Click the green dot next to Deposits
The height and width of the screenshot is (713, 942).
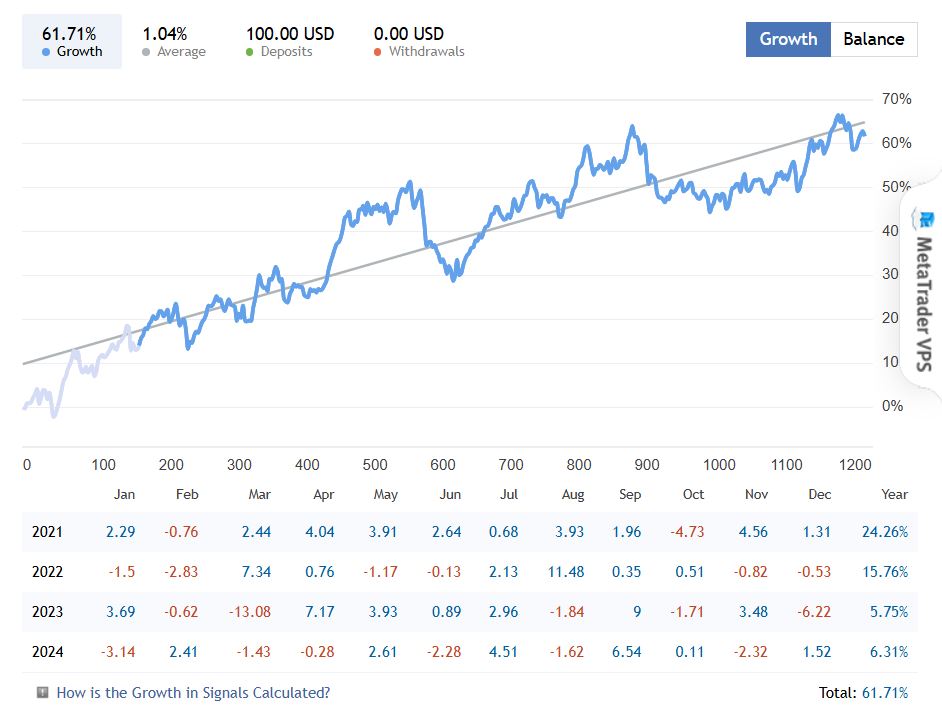coord(250,52)
